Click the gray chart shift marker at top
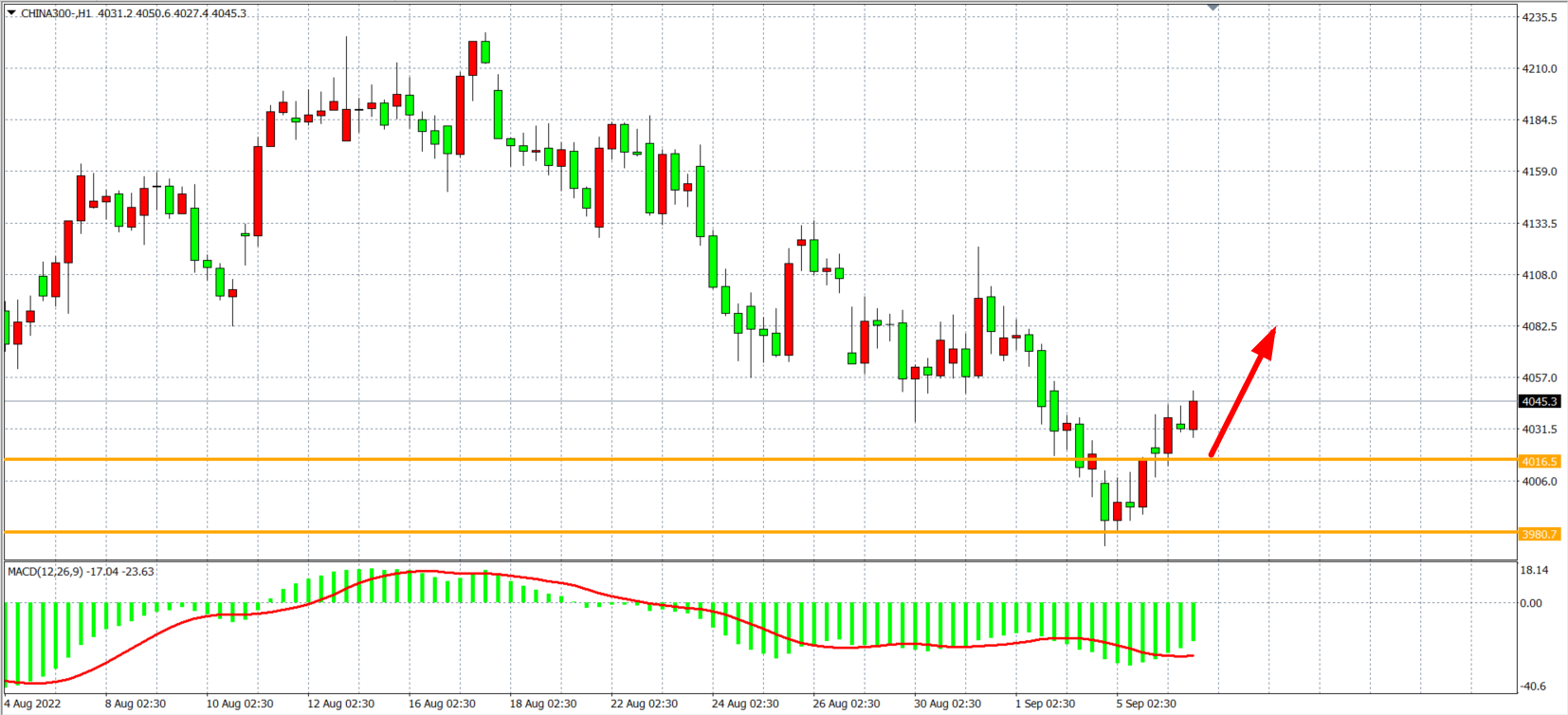 pos(1212,8)
